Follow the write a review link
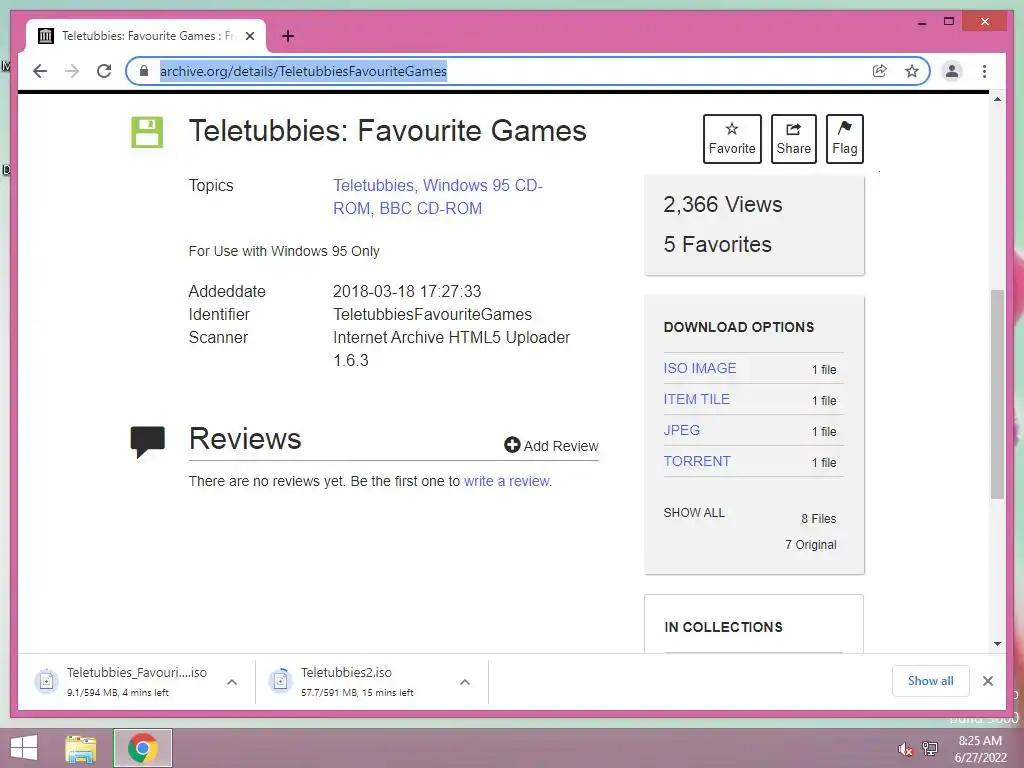1024x768 pixels. 507,481
